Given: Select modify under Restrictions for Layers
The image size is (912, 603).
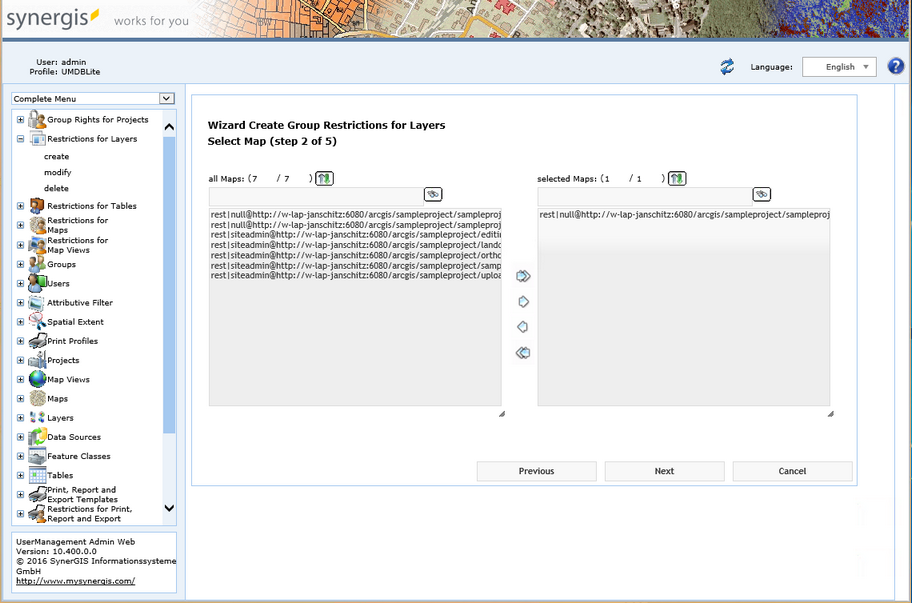Looking at the screenshot, I should 58,171.
